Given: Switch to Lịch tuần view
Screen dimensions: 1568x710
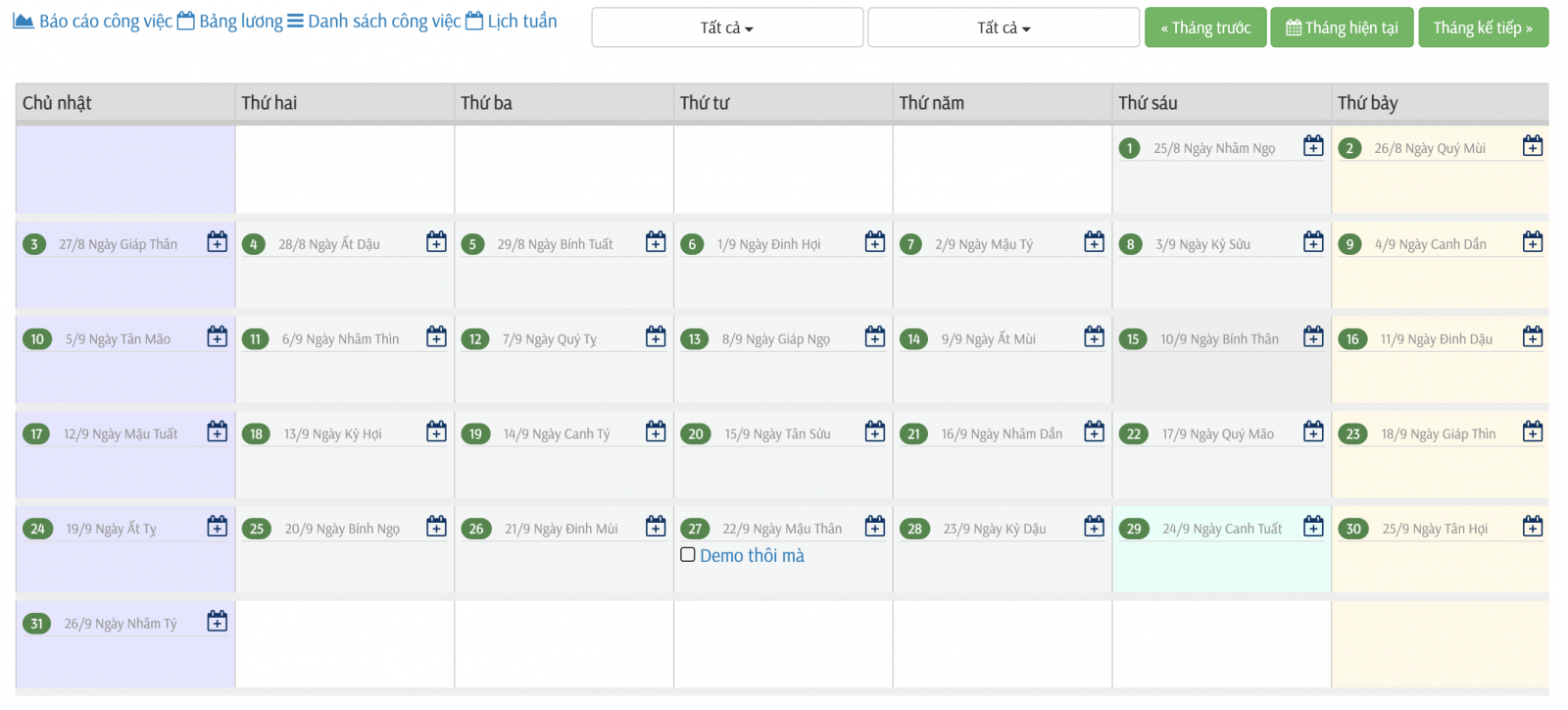Looking at the screenshot, I should coord(511,21).
